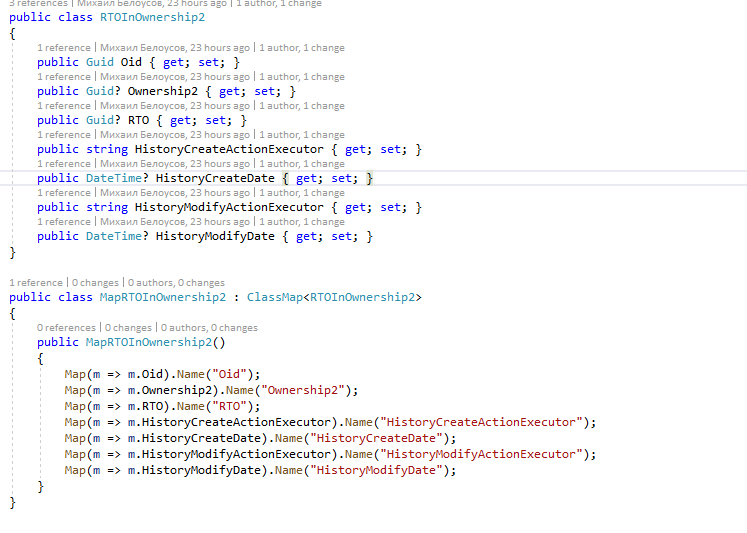Click MapRTOInOwnership2 name in class declaration
747x533 pixels.
[163, 298]
